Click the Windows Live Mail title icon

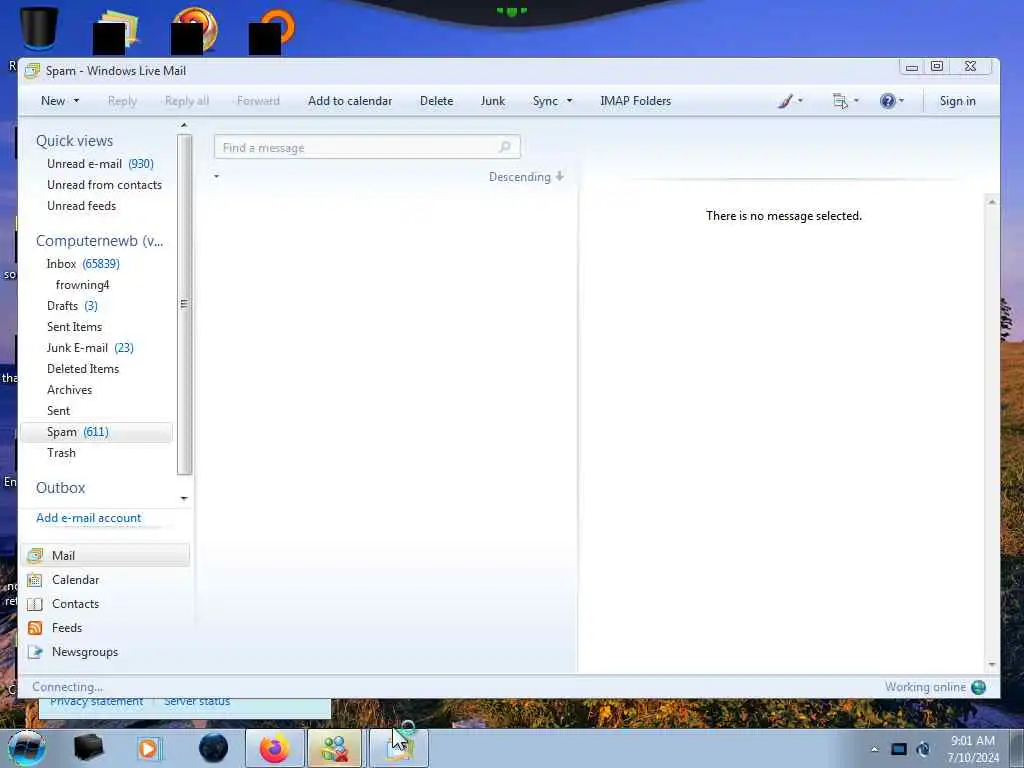32,71
